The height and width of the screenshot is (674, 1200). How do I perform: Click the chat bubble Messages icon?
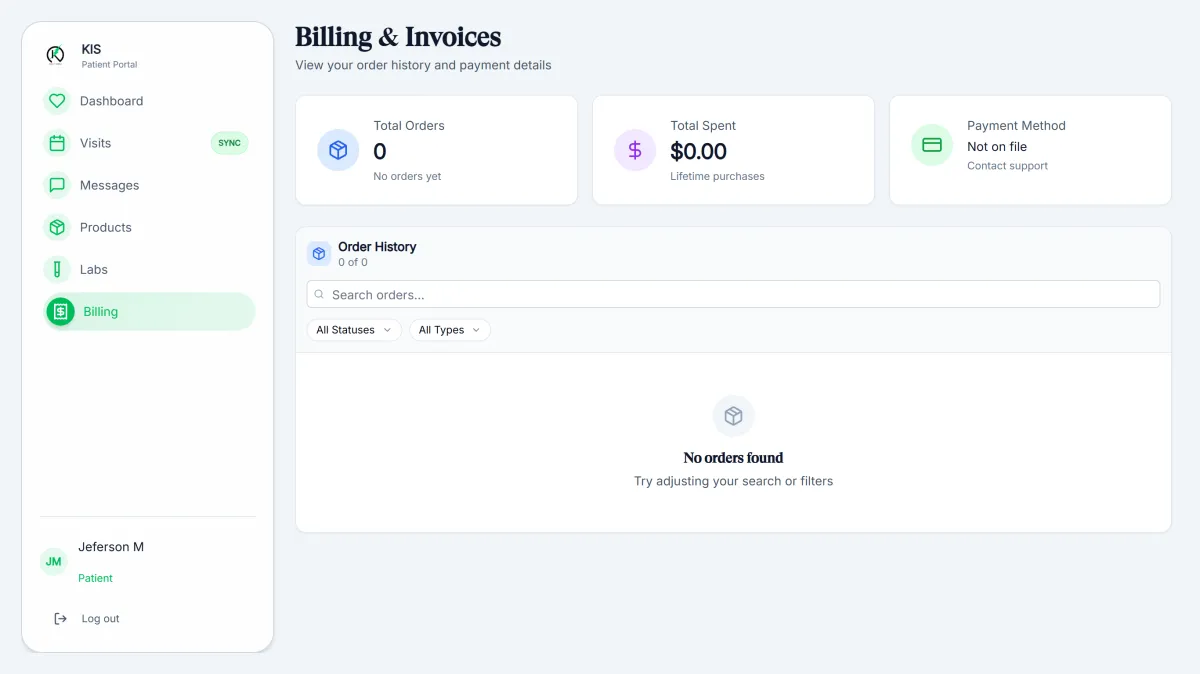point(57,185)
